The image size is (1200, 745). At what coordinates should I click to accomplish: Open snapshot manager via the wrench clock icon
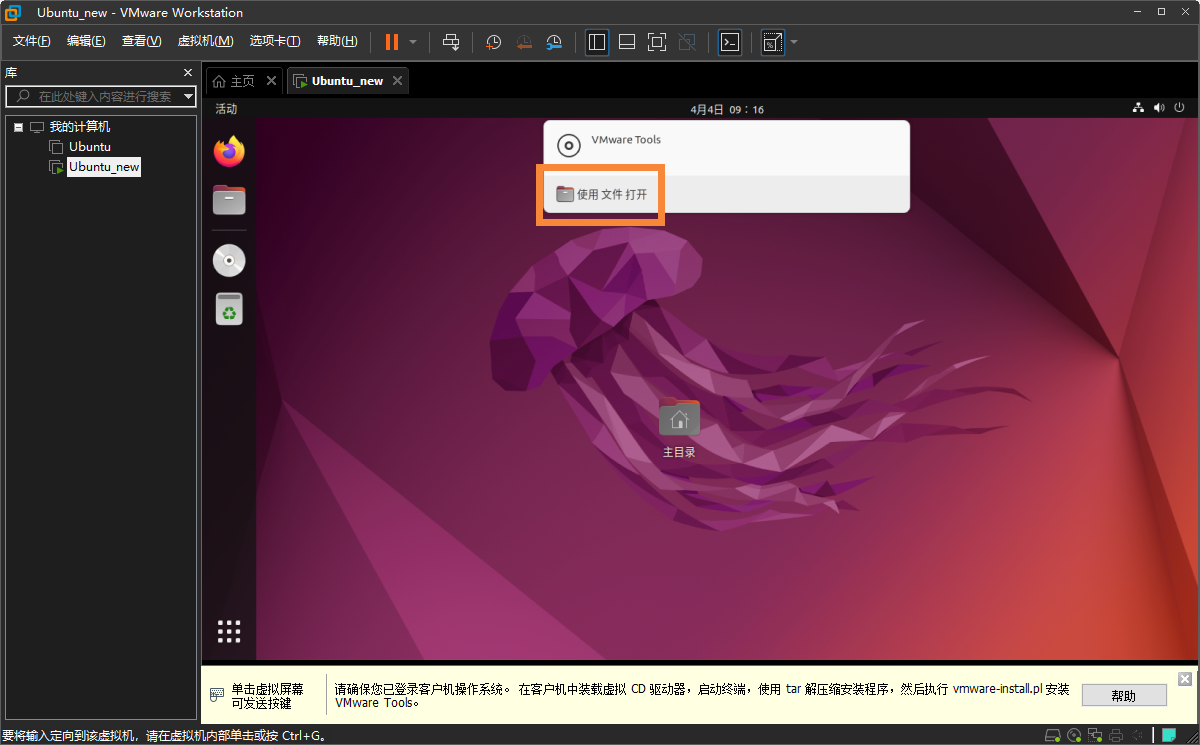tap(554, 42)
